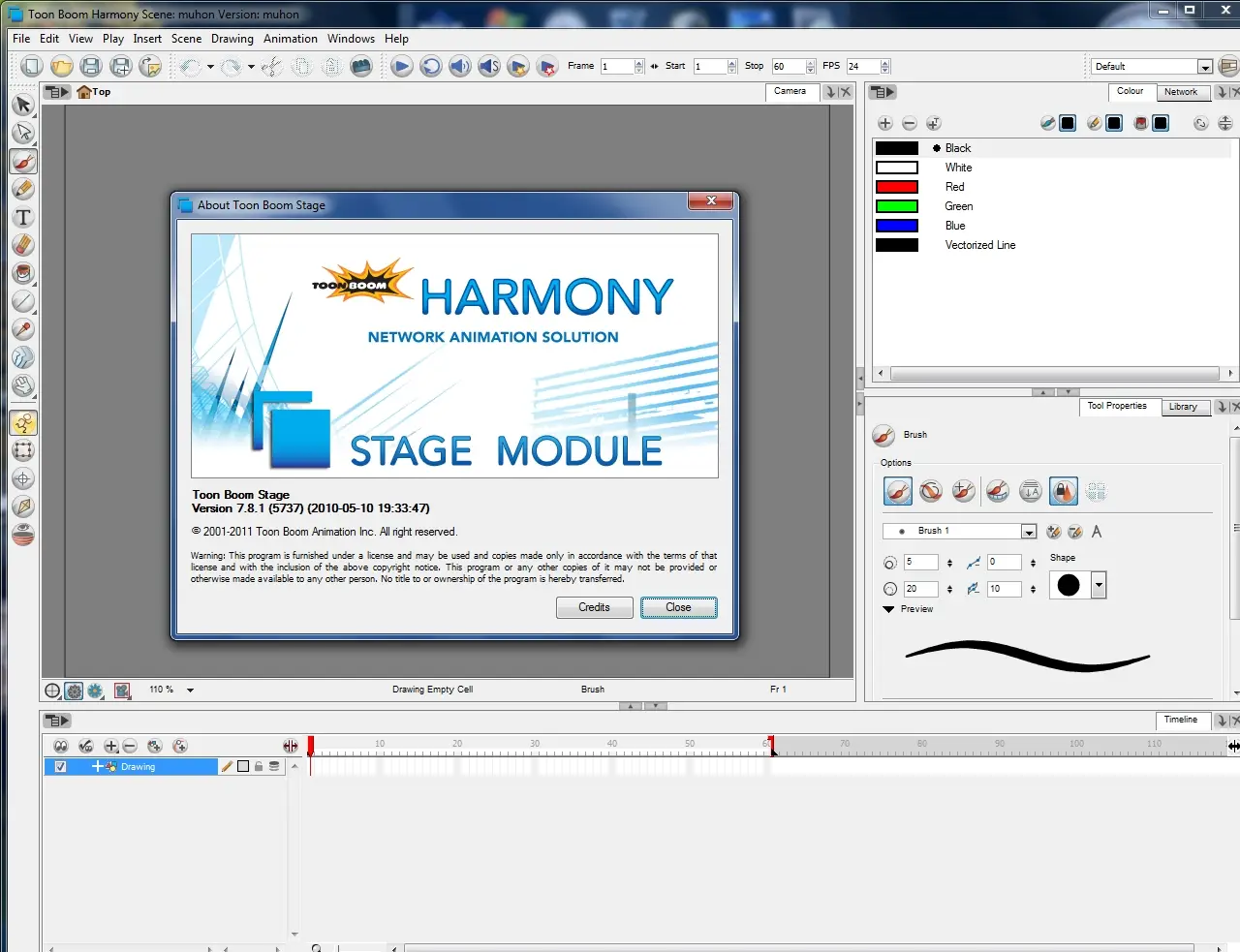Select the Pencil tool in the left toolbar
Screen dimensions: 1240x952
[x=23, y=189]
